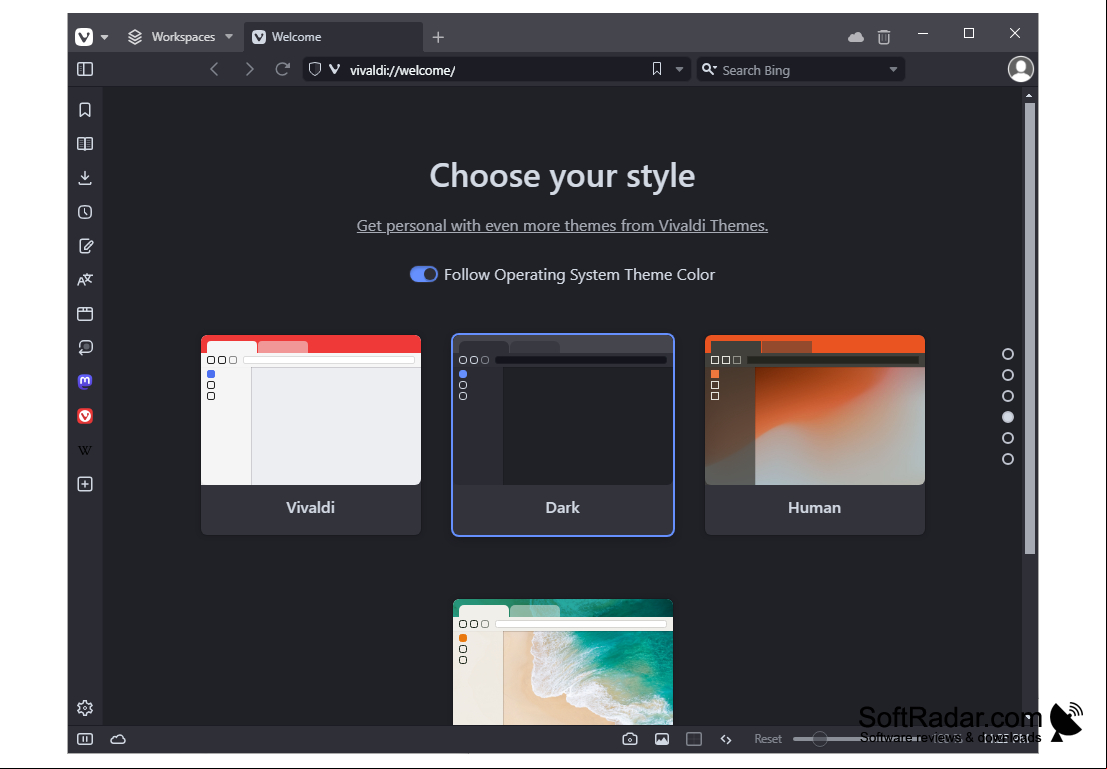Select the Vivaldi theme card

(311, 435)
